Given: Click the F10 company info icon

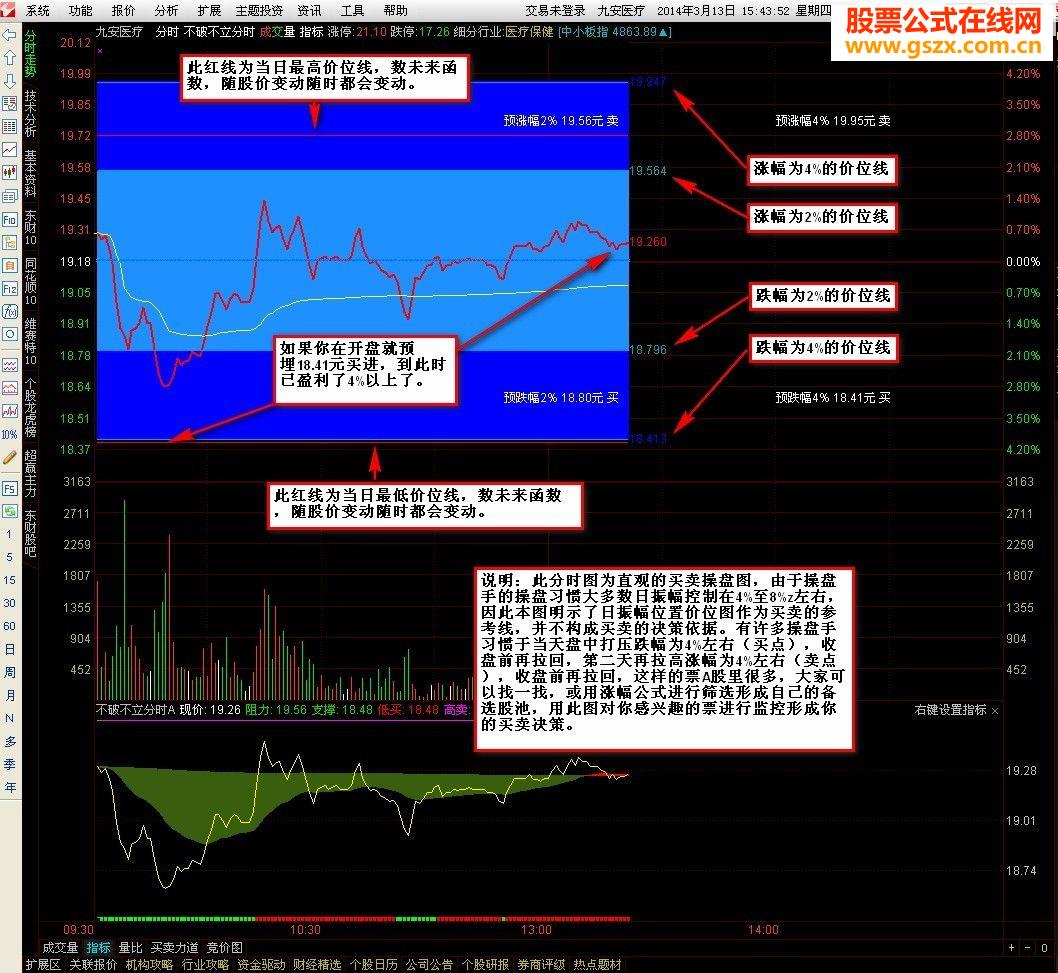Looking at the screenshot, I should click(9, 220).
